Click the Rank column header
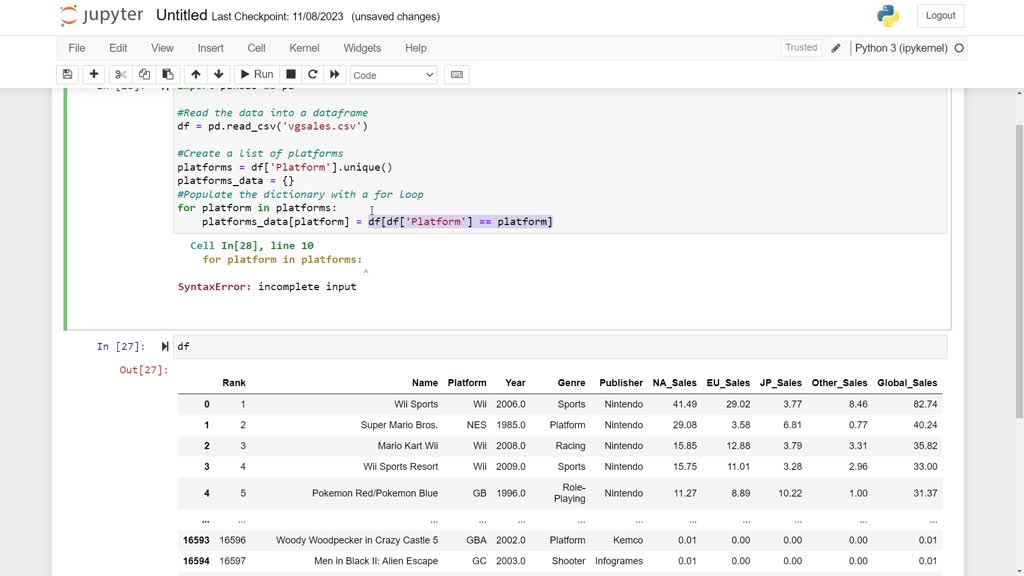This screenshot has height=576, width=1024. point(233,383)
